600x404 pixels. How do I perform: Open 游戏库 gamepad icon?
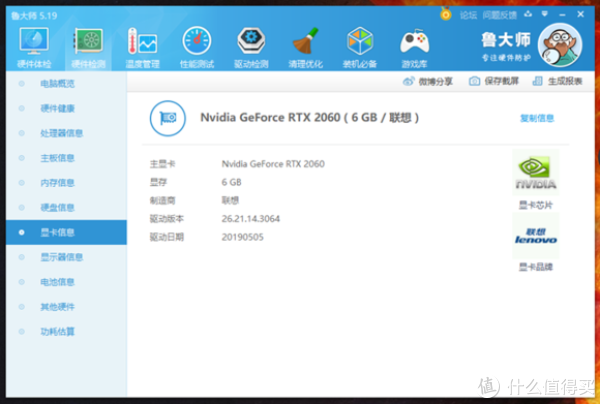(x=414, y=47)
